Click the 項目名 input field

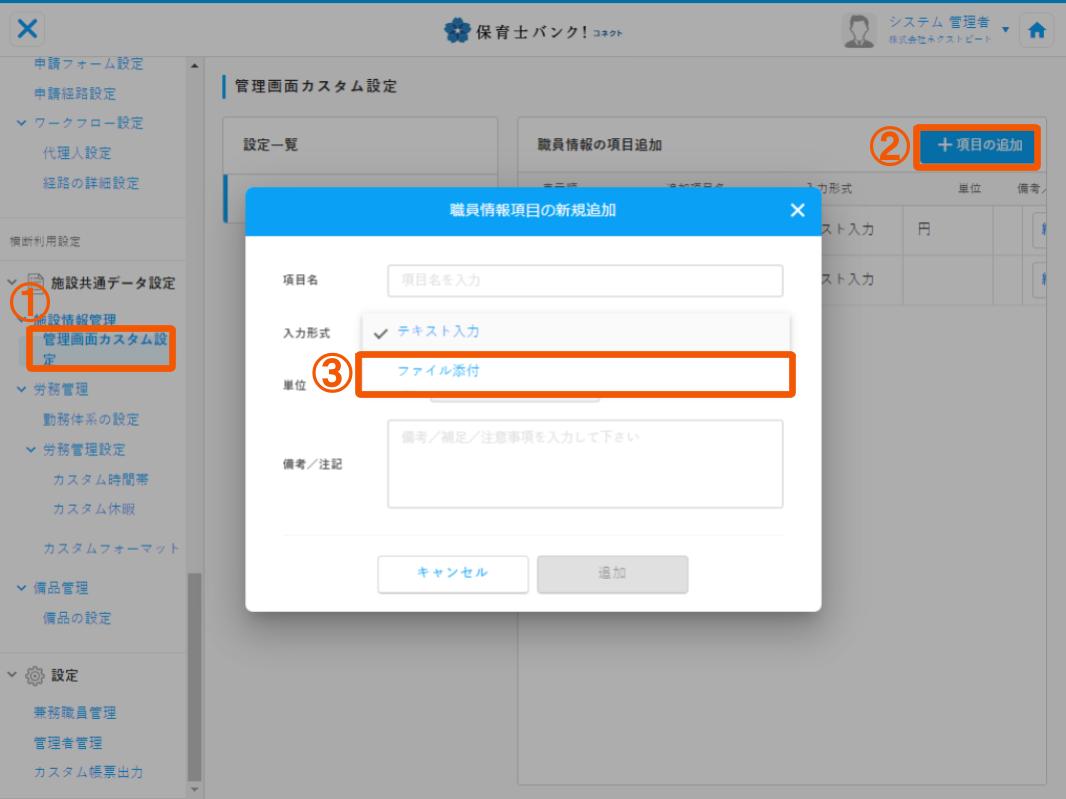click(585, 280)
